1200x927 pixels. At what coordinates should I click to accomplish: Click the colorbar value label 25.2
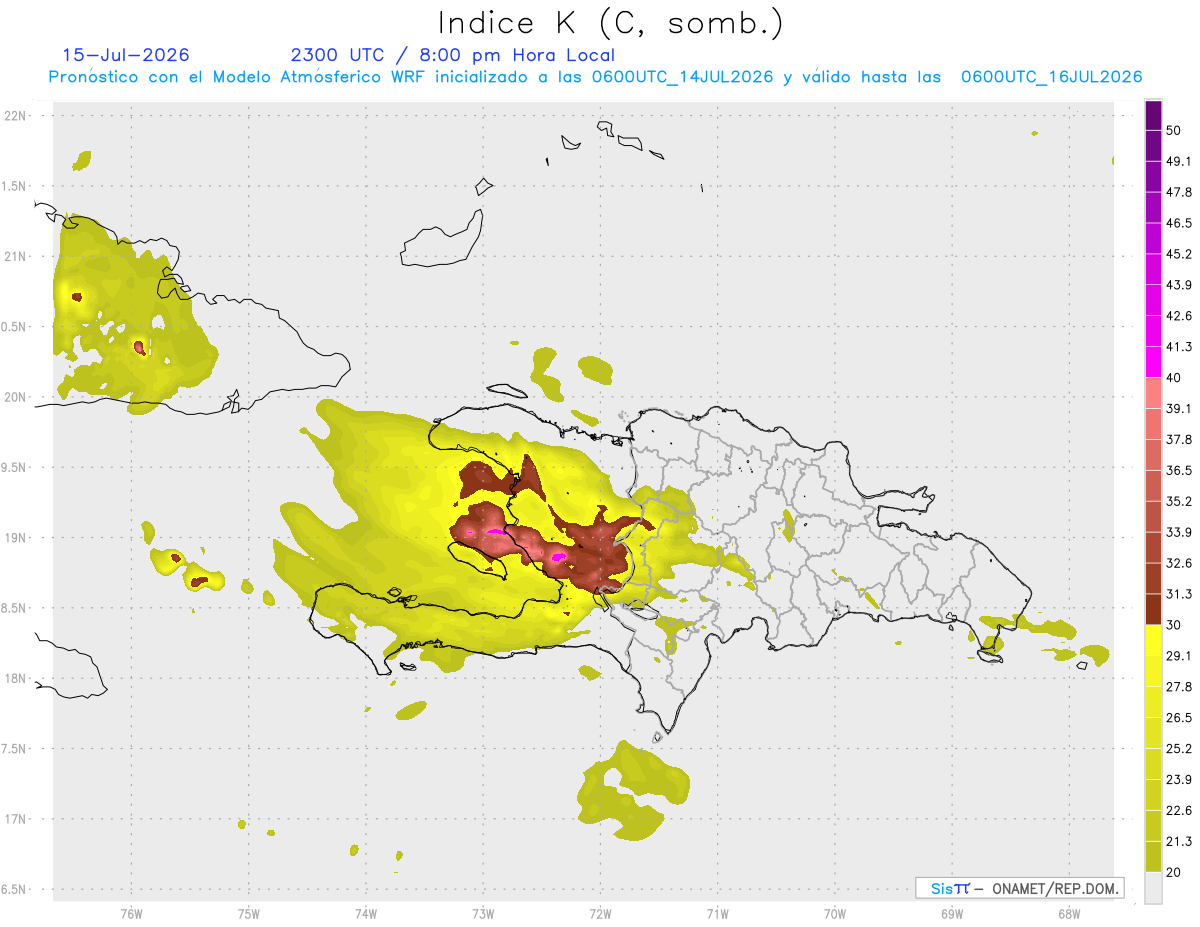(x=1179, y=748)
